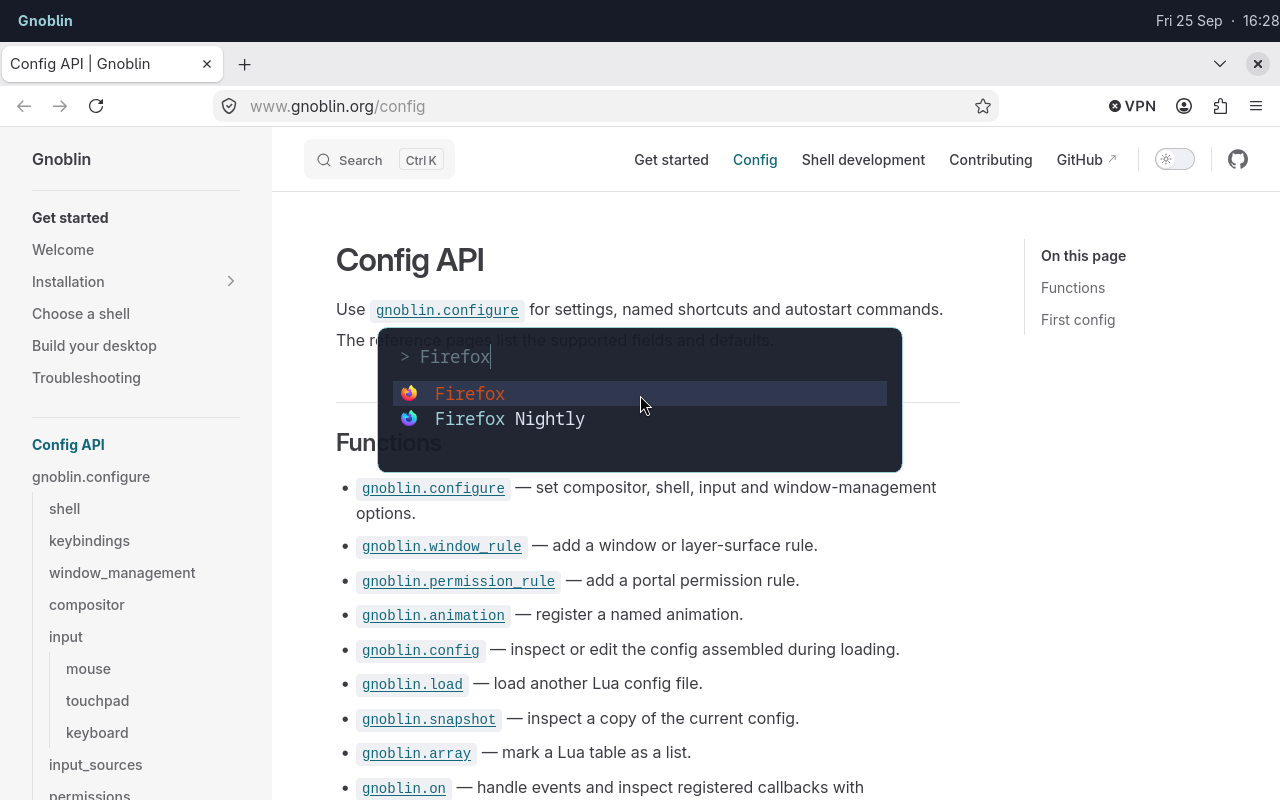Open the mouse sidebar entry
Viewport: 1280px width, 800px height.
[x=88, y=669]
